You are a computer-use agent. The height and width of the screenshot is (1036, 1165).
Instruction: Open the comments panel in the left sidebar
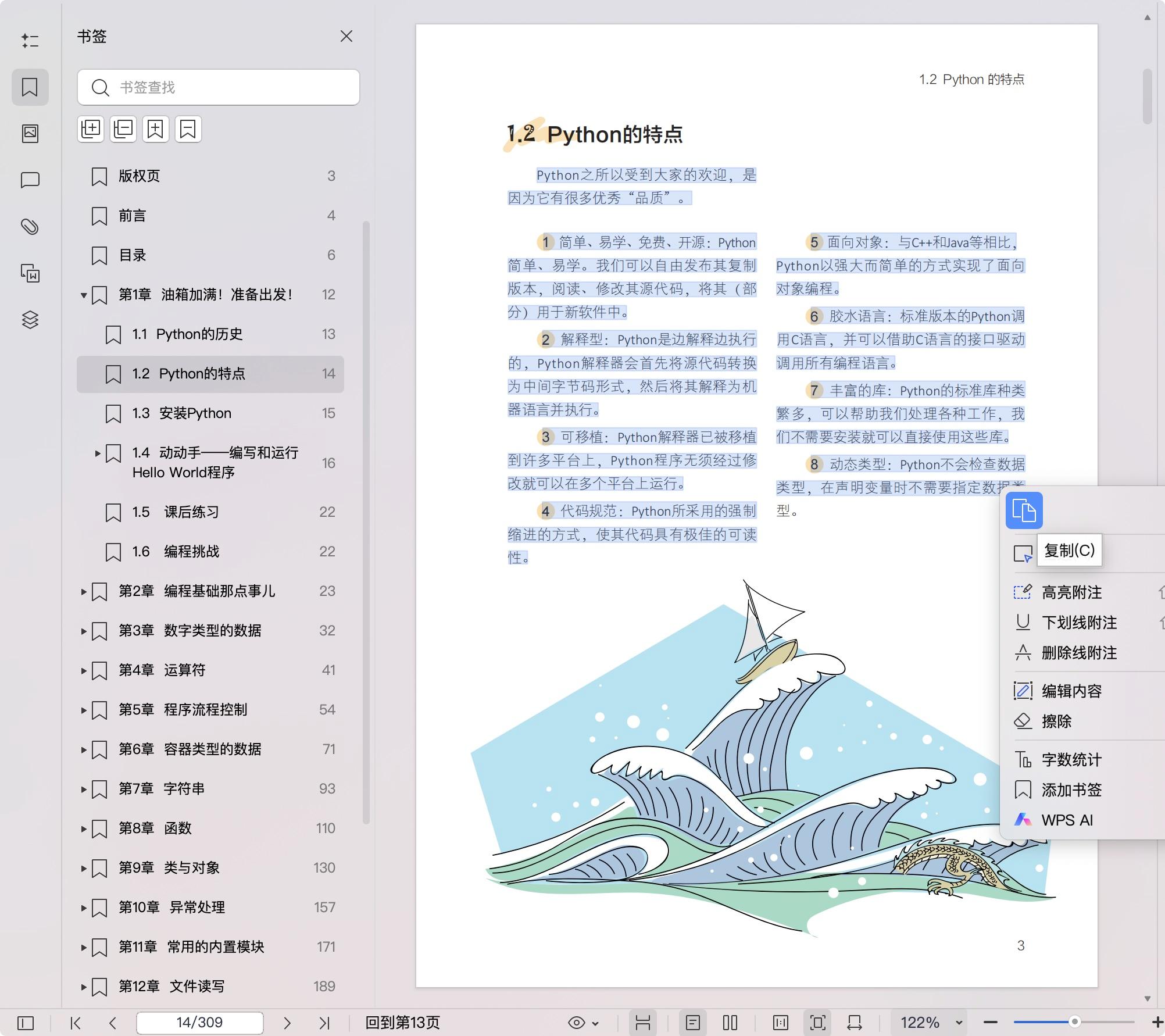point(30,180)
